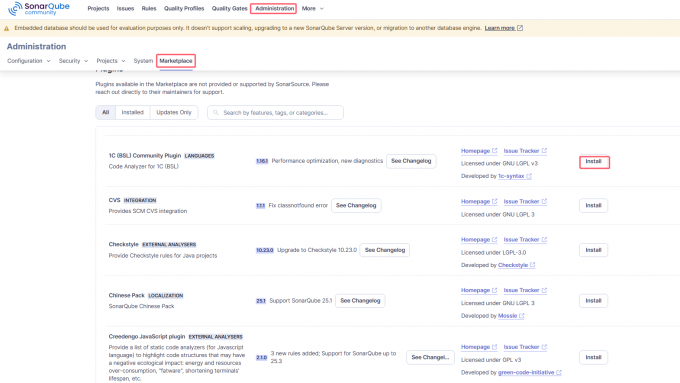Open Quality Profiles in the top navigation
The width and height of the screenshot is (680, 383).
tap(184, 8)
